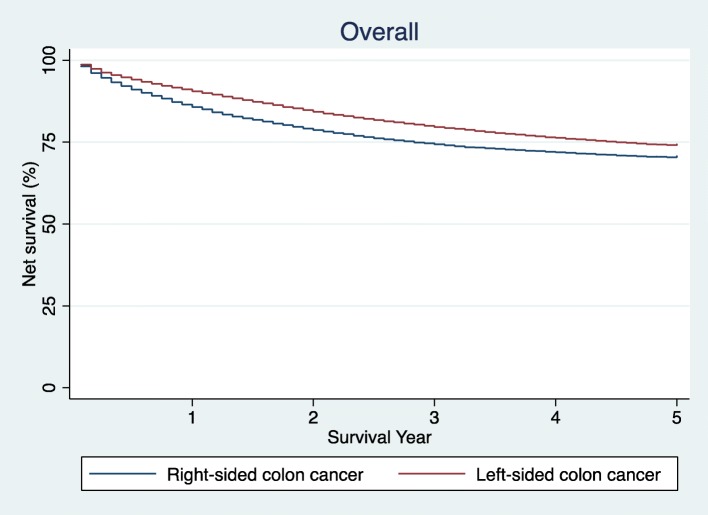The height and width of the screenshot is (515, 708).
Task: Select year 4 on the x-axis
Action: pos(555,416)
